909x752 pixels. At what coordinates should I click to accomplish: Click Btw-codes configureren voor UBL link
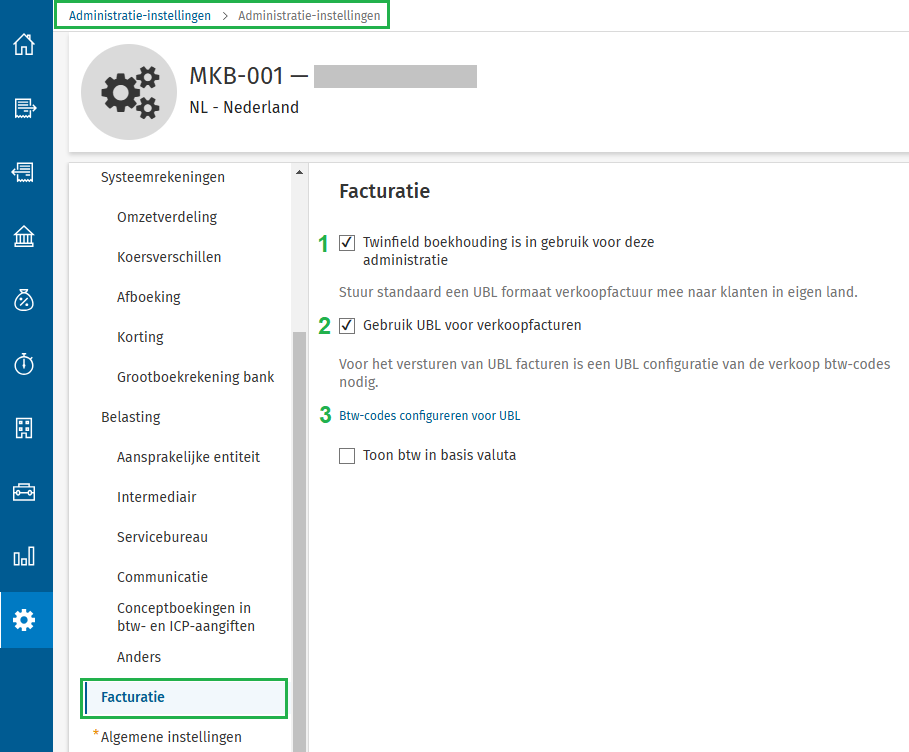430,416
